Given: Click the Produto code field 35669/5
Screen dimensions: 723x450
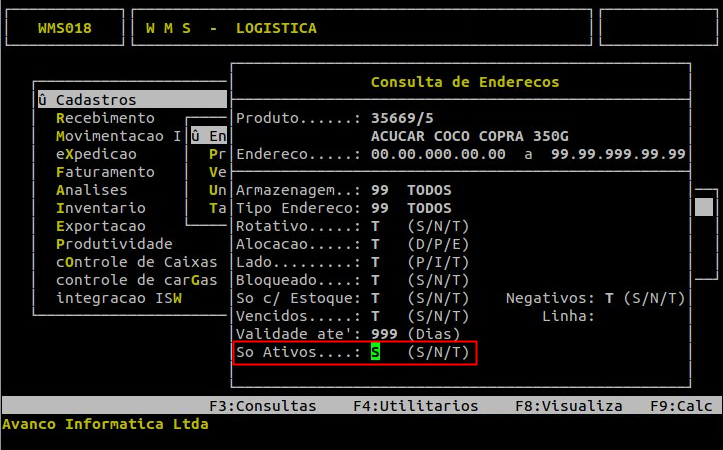Looking at the screenshot, I should point(397,117).
